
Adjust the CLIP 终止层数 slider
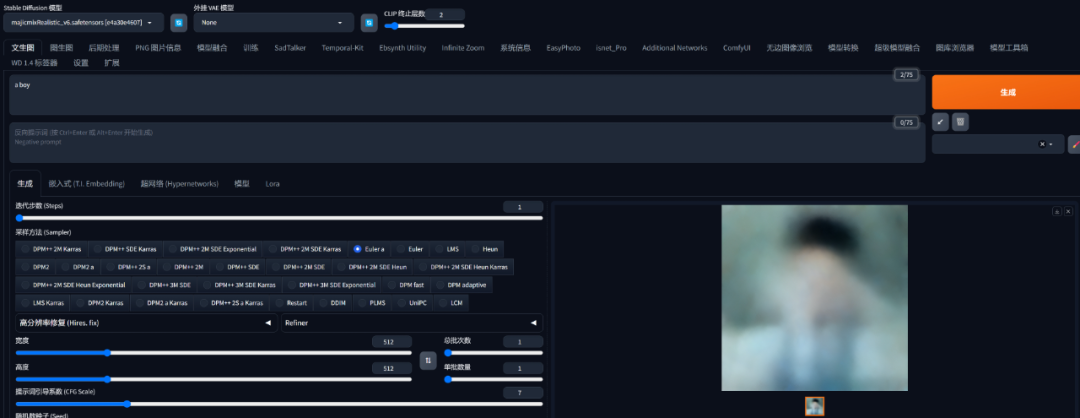[x=424, y=26]
